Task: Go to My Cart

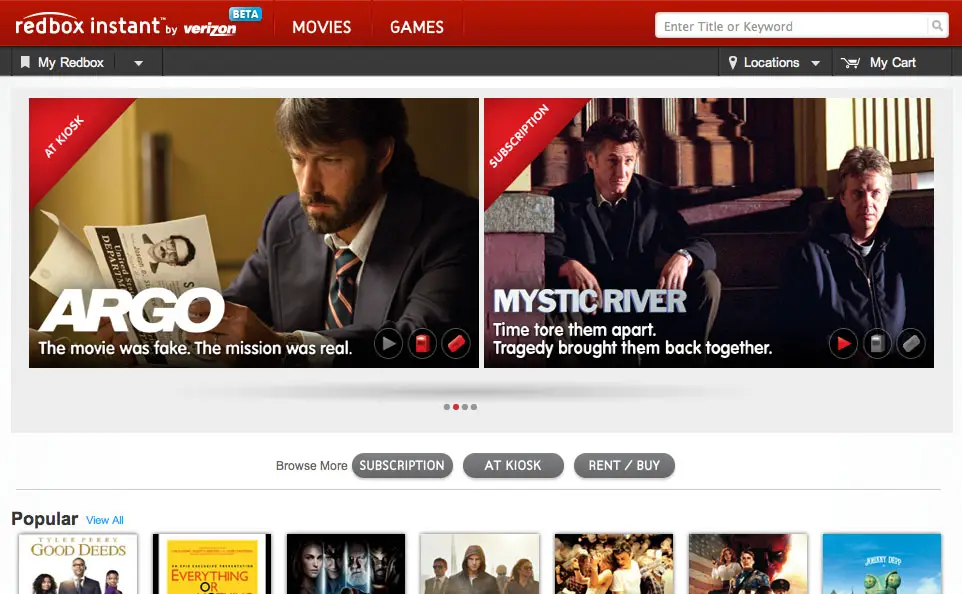Action: [x=893, y=63]
